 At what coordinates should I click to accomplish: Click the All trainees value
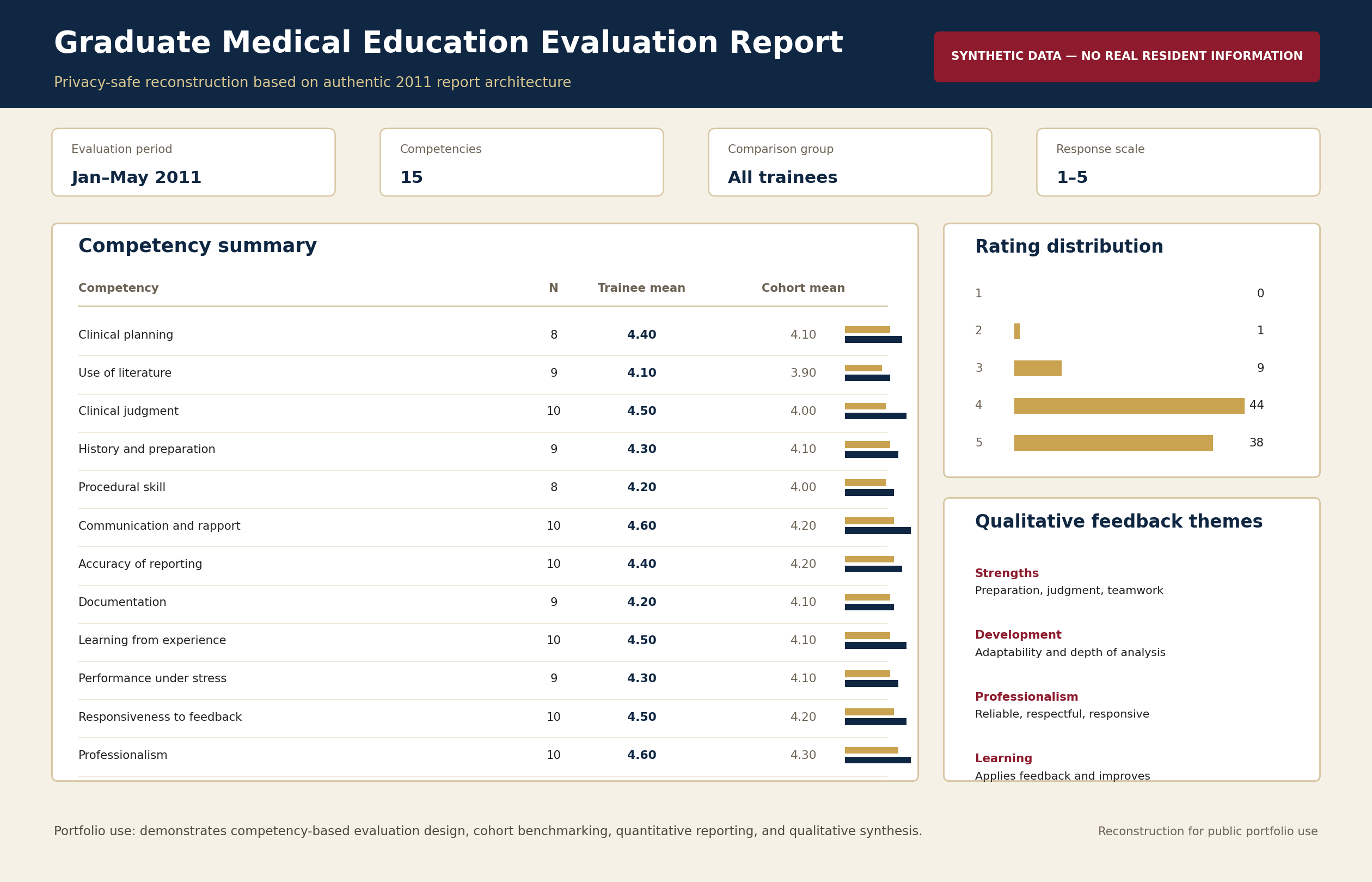782,177
